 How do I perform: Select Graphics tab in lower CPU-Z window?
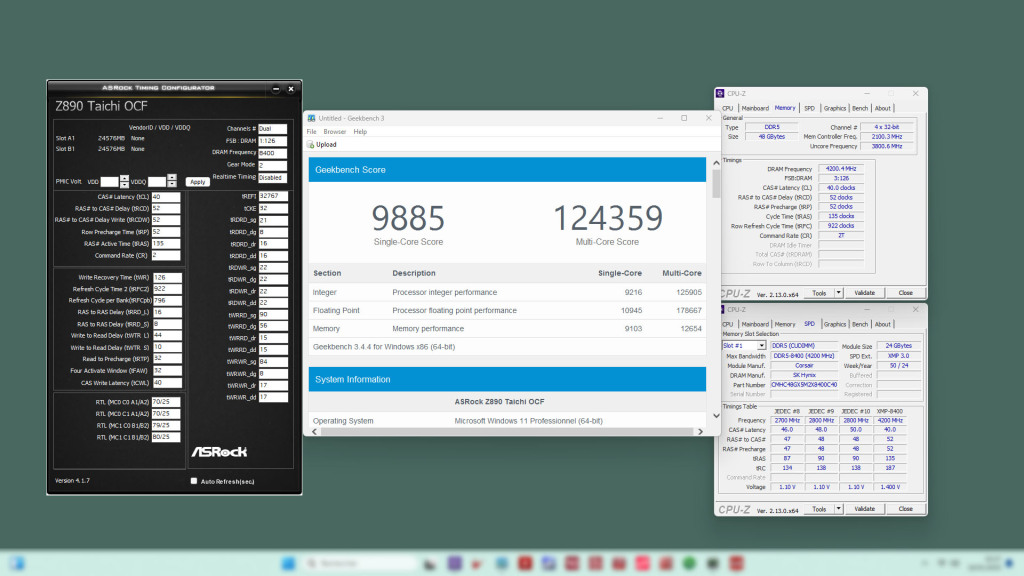click(x=835, y=325)
